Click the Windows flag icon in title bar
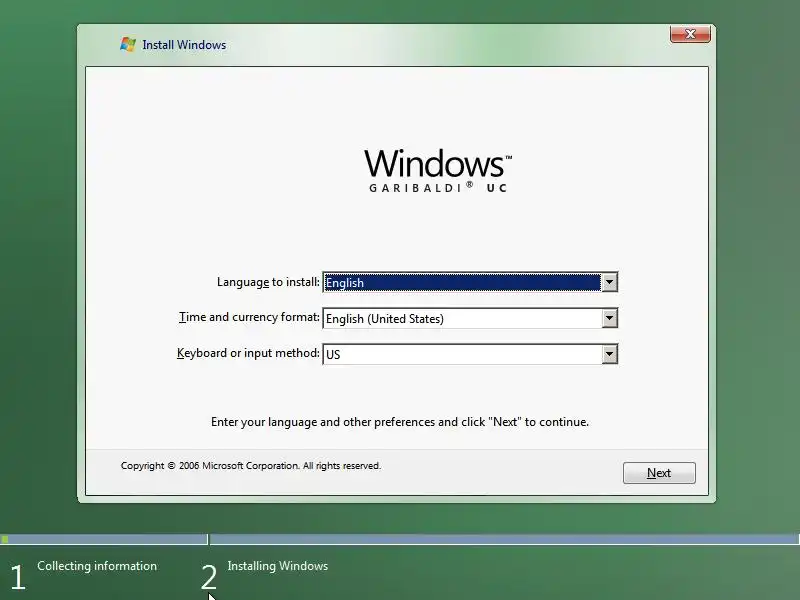 tap(128, 44)
